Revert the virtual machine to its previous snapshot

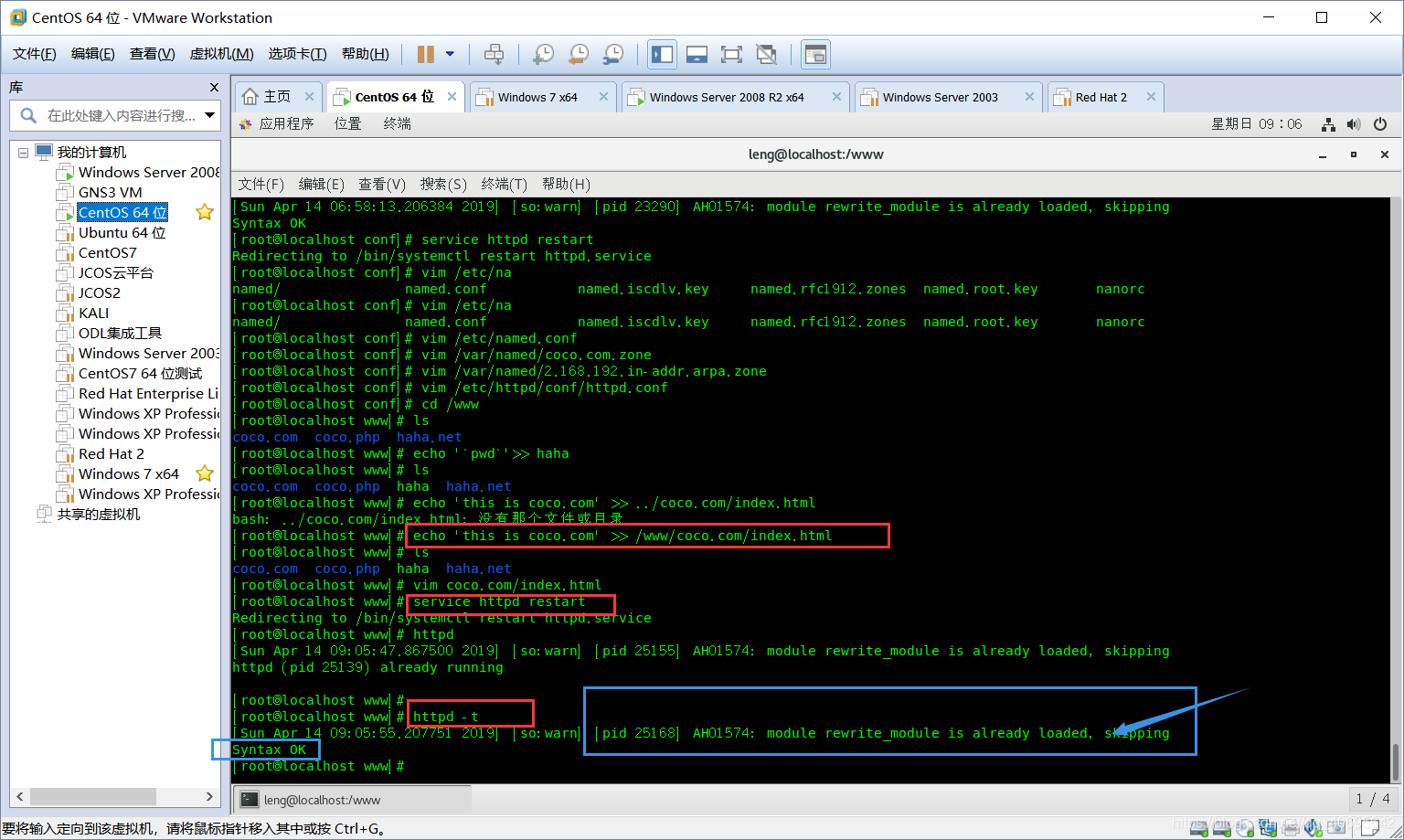(x=578, y=54)
